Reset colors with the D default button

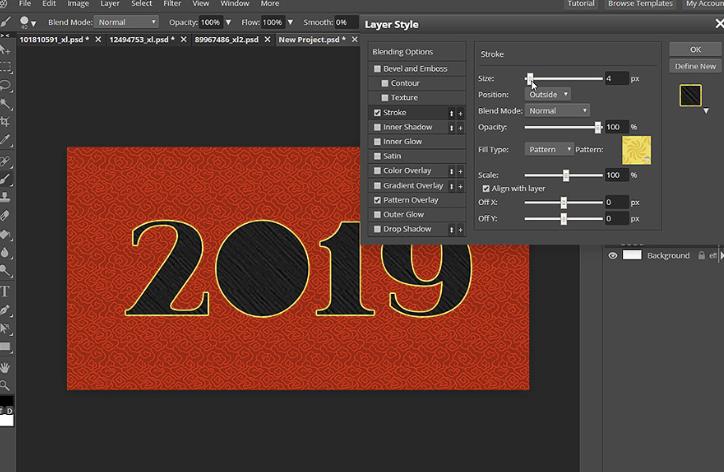point(10,411)
